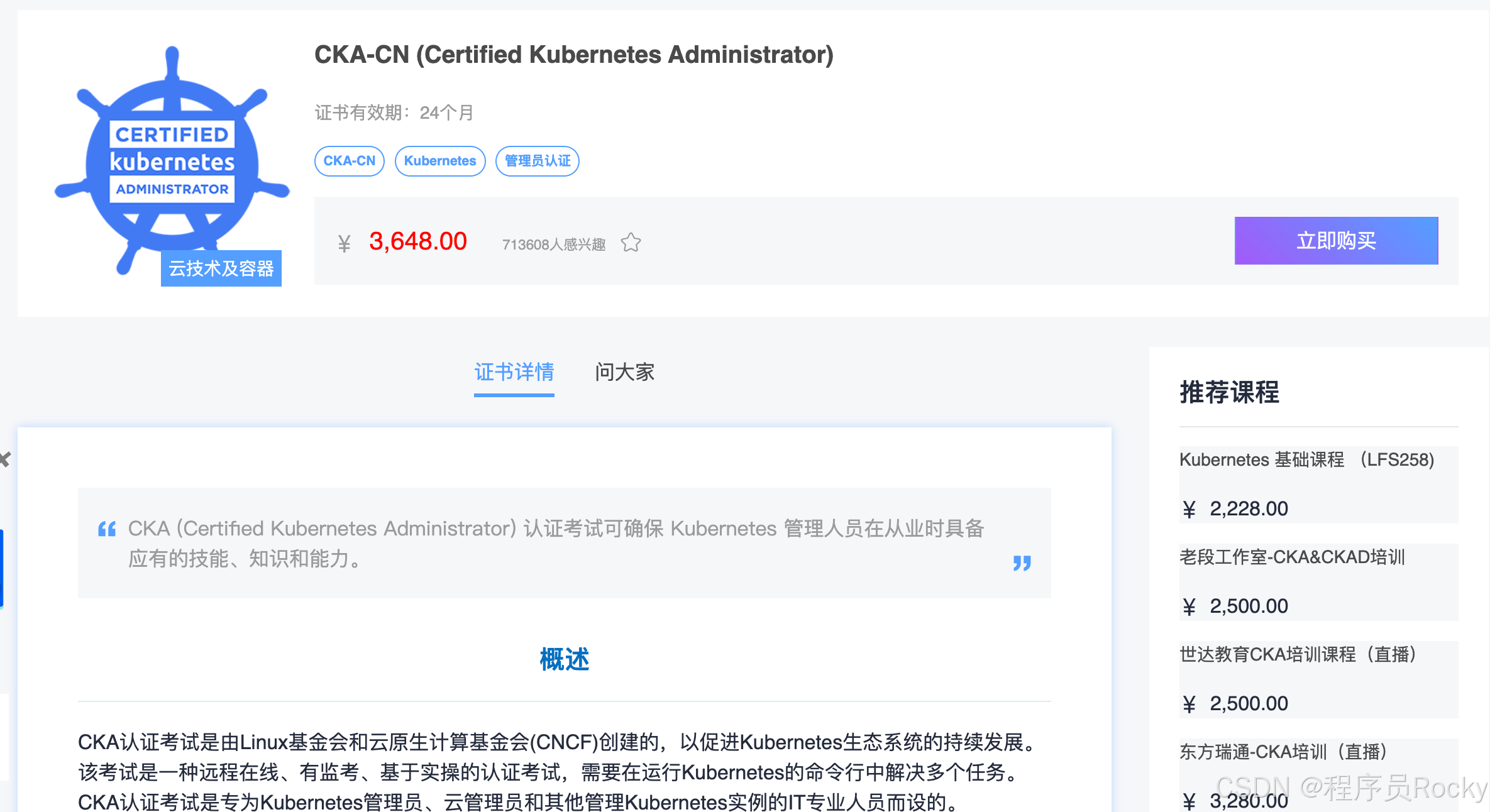The height and width of the screenshot is (812, 1490).
Task: Switch to the 证书详情 tab
Action: 514,372
